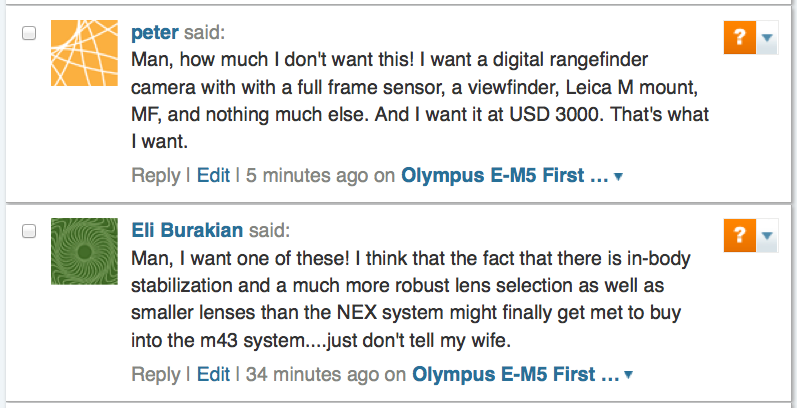Tick the checkbox next to Eli Burakian's comment

click(x=29, y=231)
